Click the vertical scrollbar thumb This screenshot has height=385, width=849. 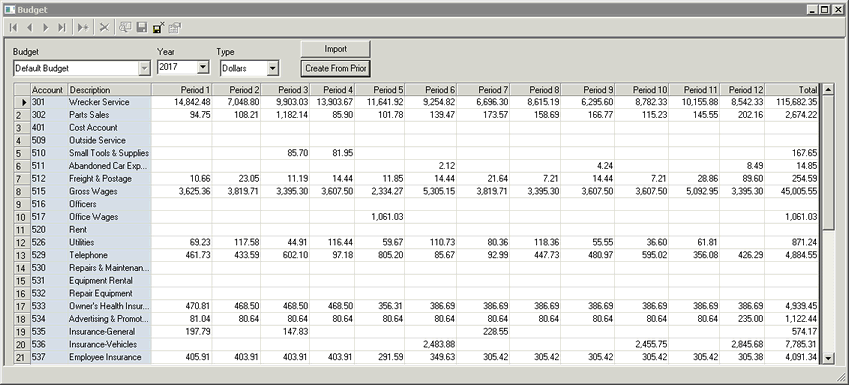828,162
